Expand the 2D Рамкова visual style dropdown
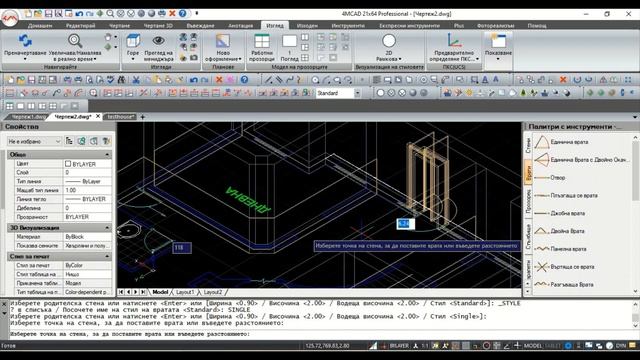This screenshot has width=640, height=360. click(x=400, y=59)
